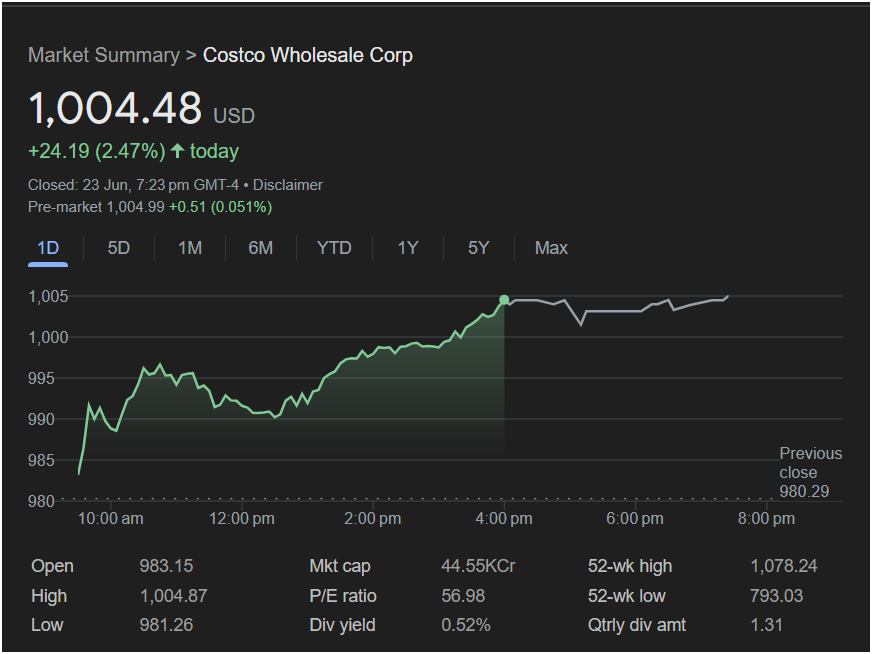Click the P/E ratio value 56.98
The height and width of the screenshot is (654, 872).
tap(462, 596)
